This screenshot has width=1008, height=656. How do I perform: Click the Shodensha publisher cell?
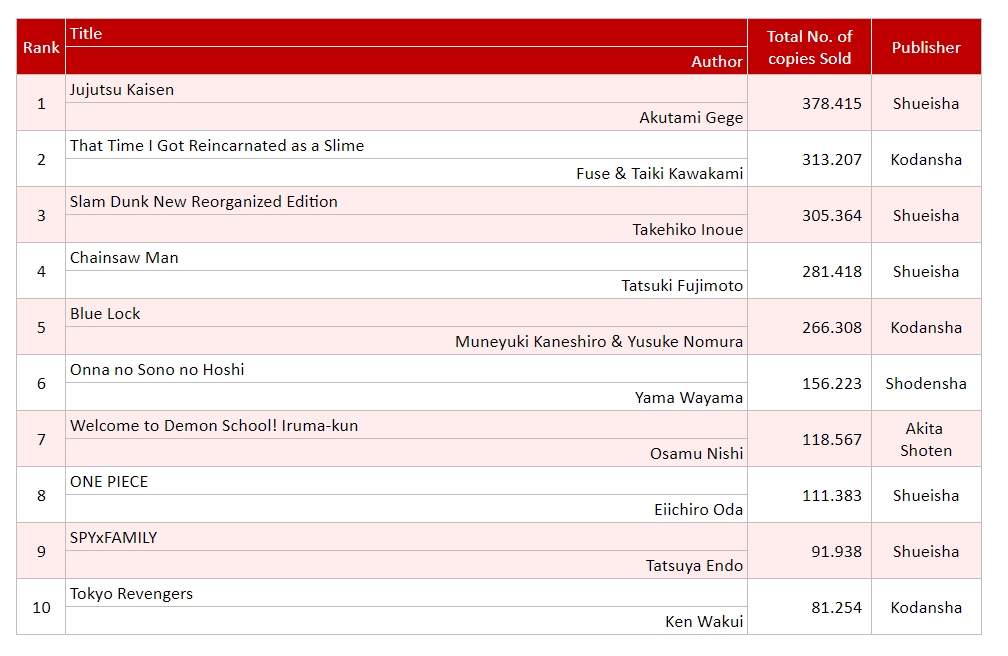(x=926, y=383)
